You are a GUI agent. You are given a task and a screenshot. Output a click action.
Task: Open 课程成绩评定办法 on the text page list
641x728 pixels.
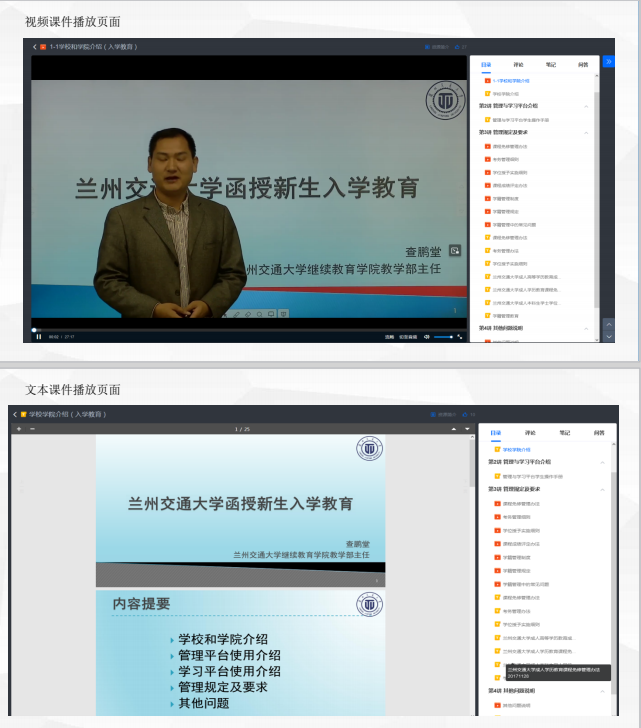521,544
